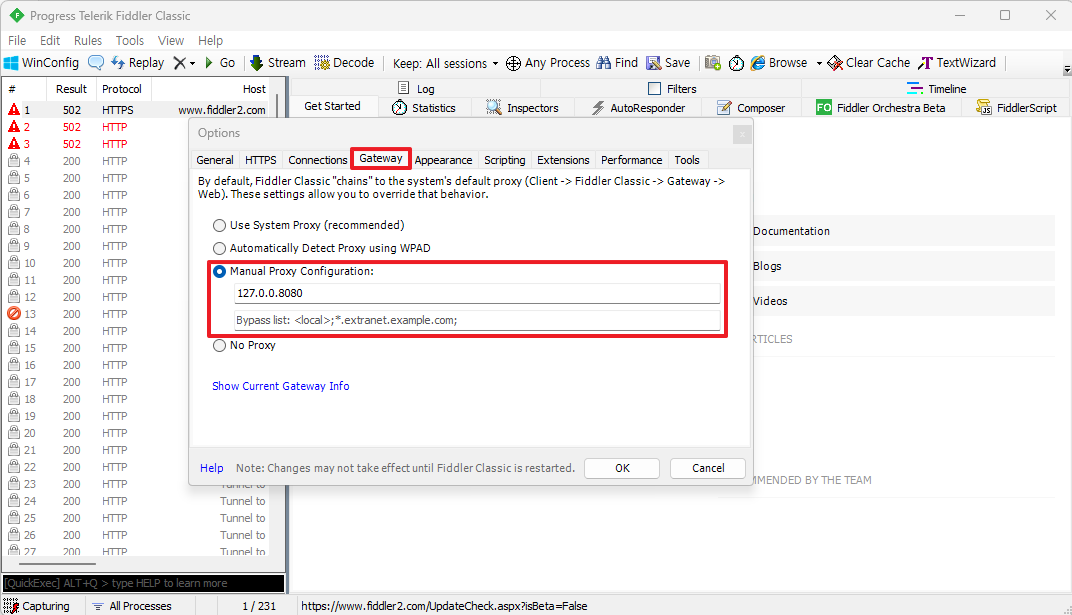This screenshot has width=1072, height=615.
Task: Click the comment speech bubble icon
Action: tap(96, 63)
